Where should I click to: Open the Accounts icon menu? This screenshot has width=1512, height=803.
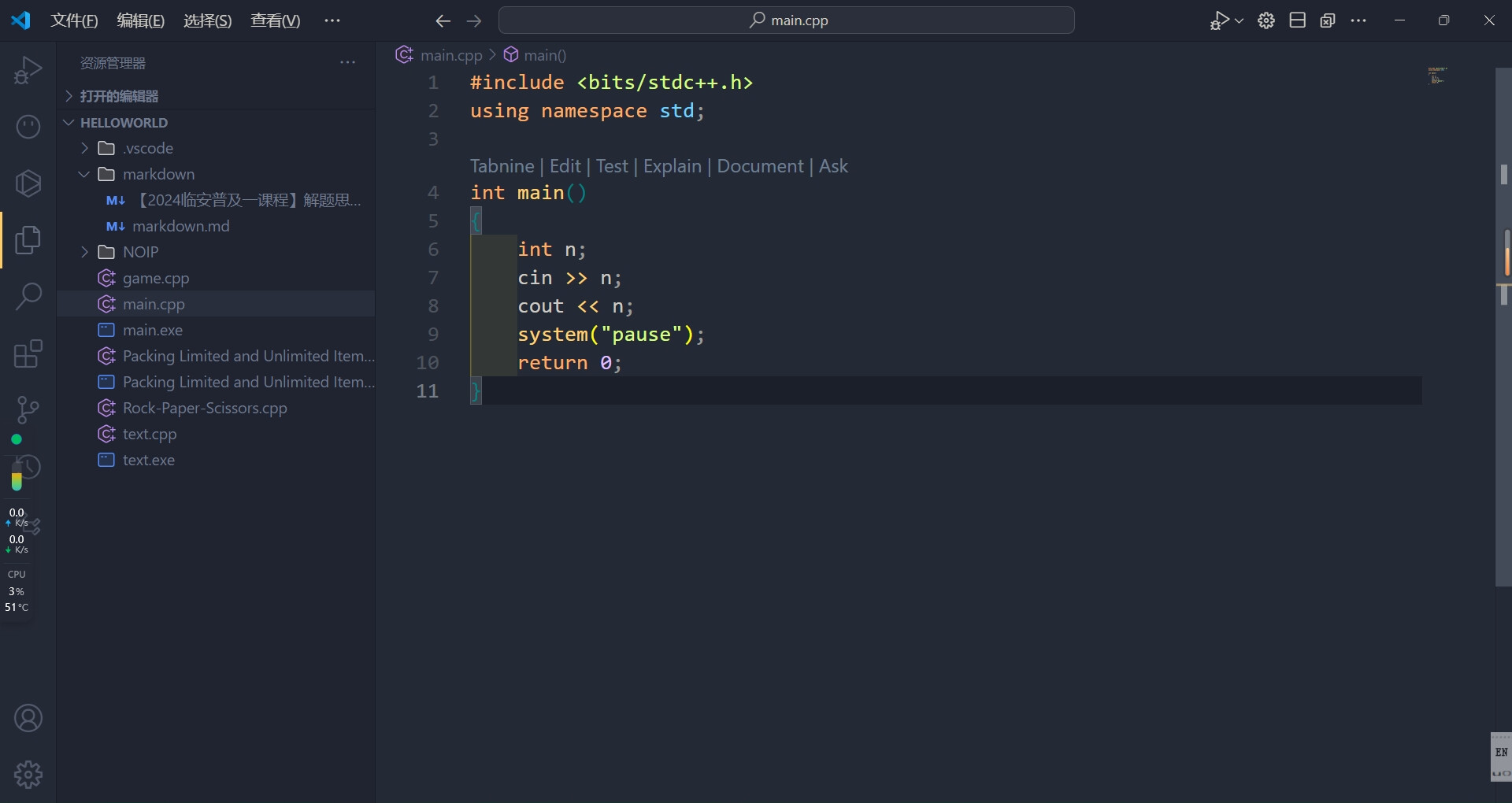(x=28, y=718)
